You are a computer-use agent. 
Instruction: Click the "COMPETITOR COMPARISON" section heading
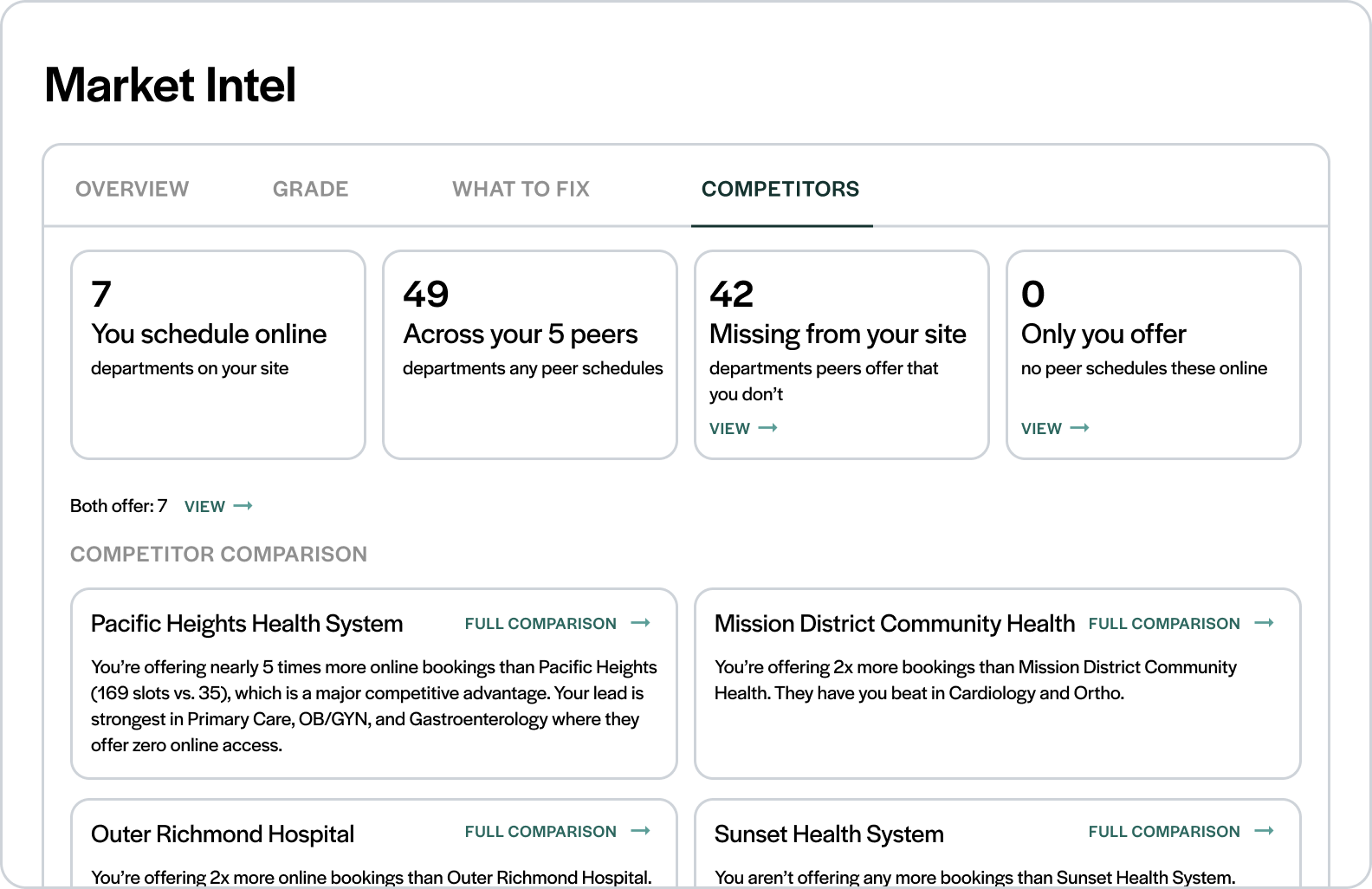(x=218, y=554)
